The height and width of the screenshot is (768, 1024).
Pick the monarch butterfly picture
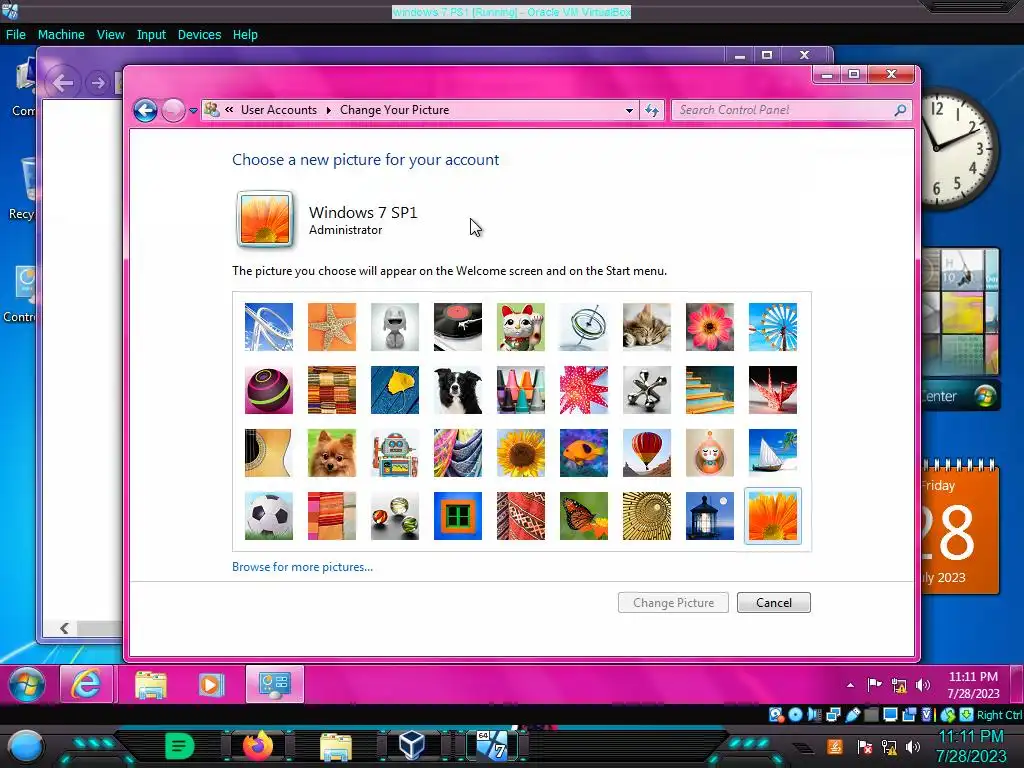coord(584,516)
